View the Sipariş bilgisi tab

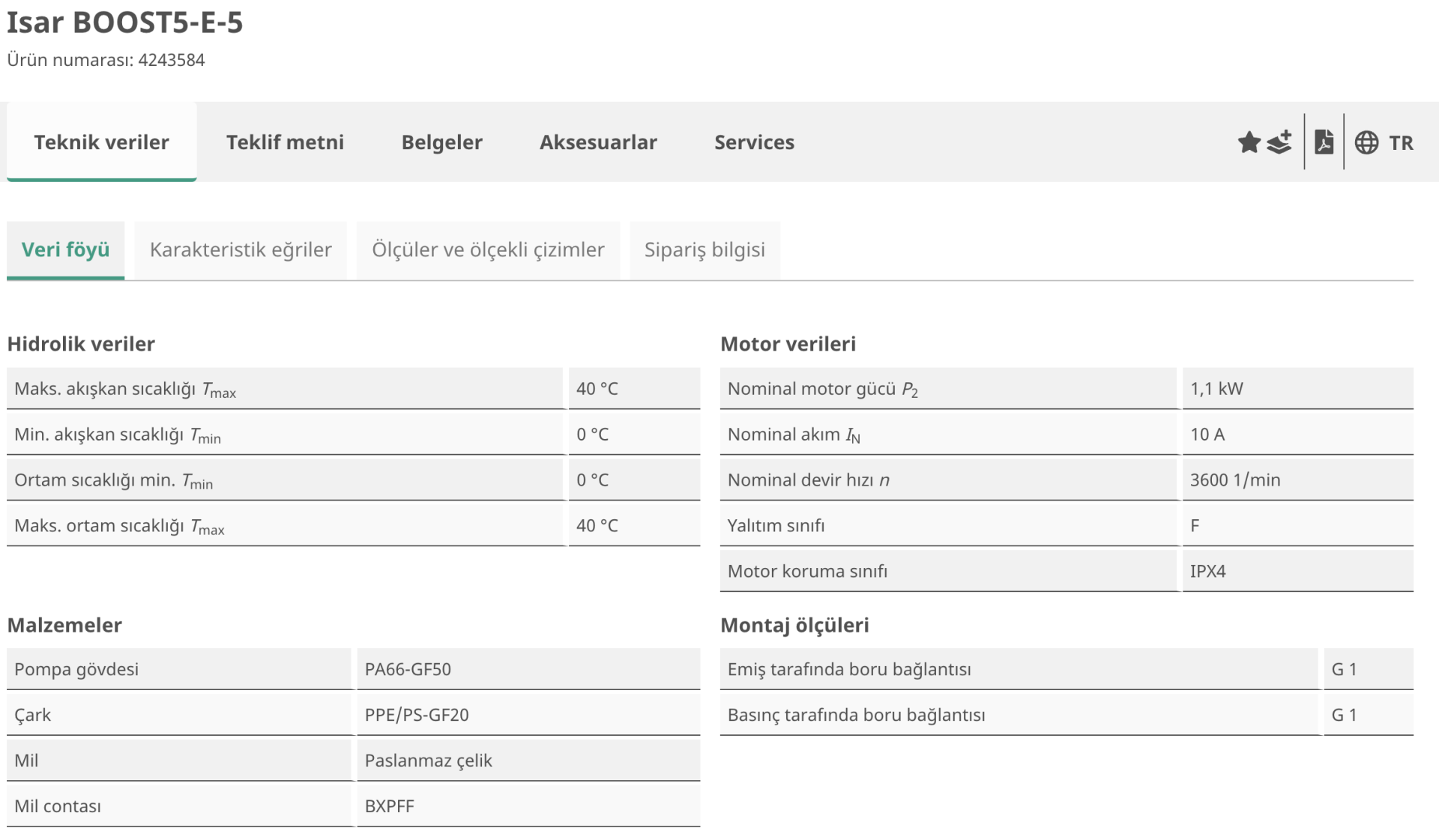pos(705,250)
